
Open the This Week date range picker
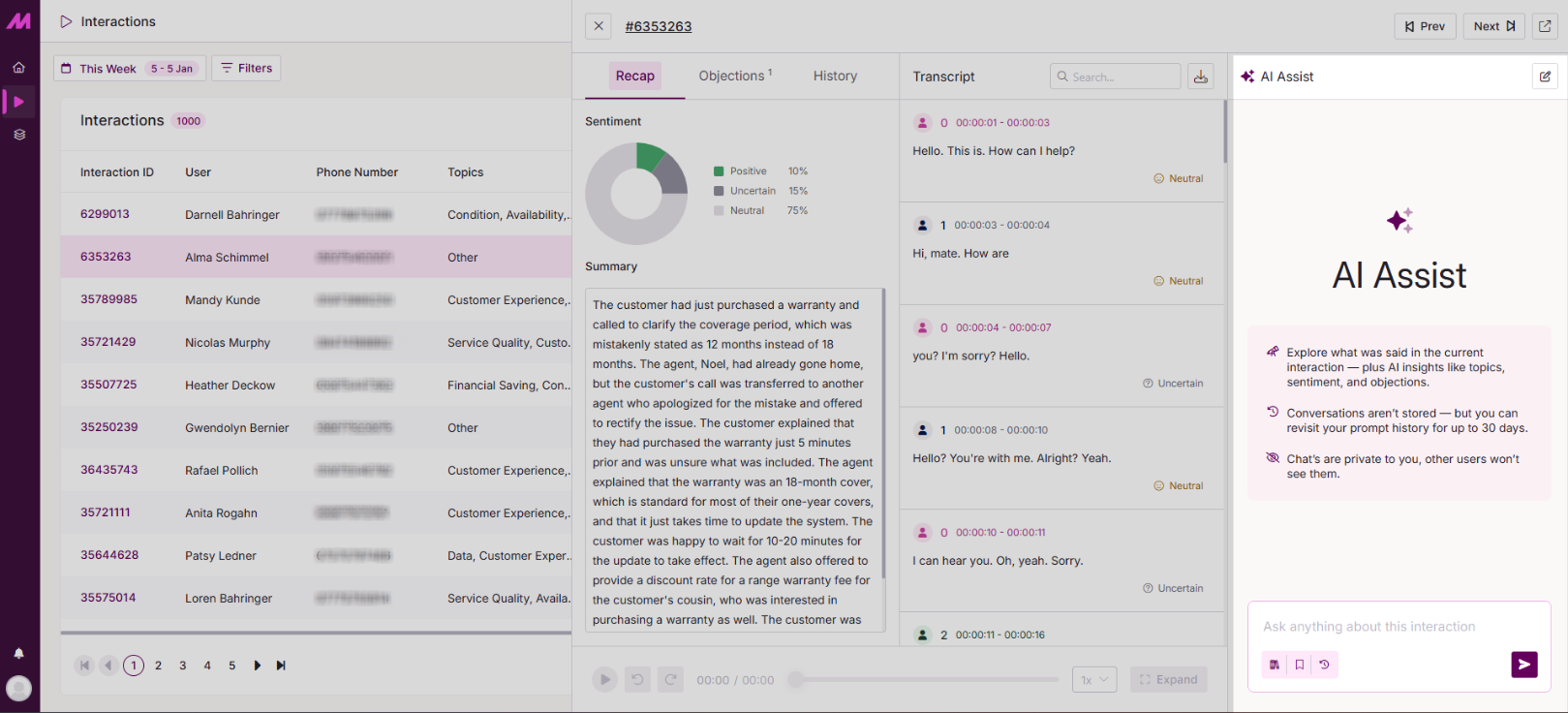click(x=129, y=69)
